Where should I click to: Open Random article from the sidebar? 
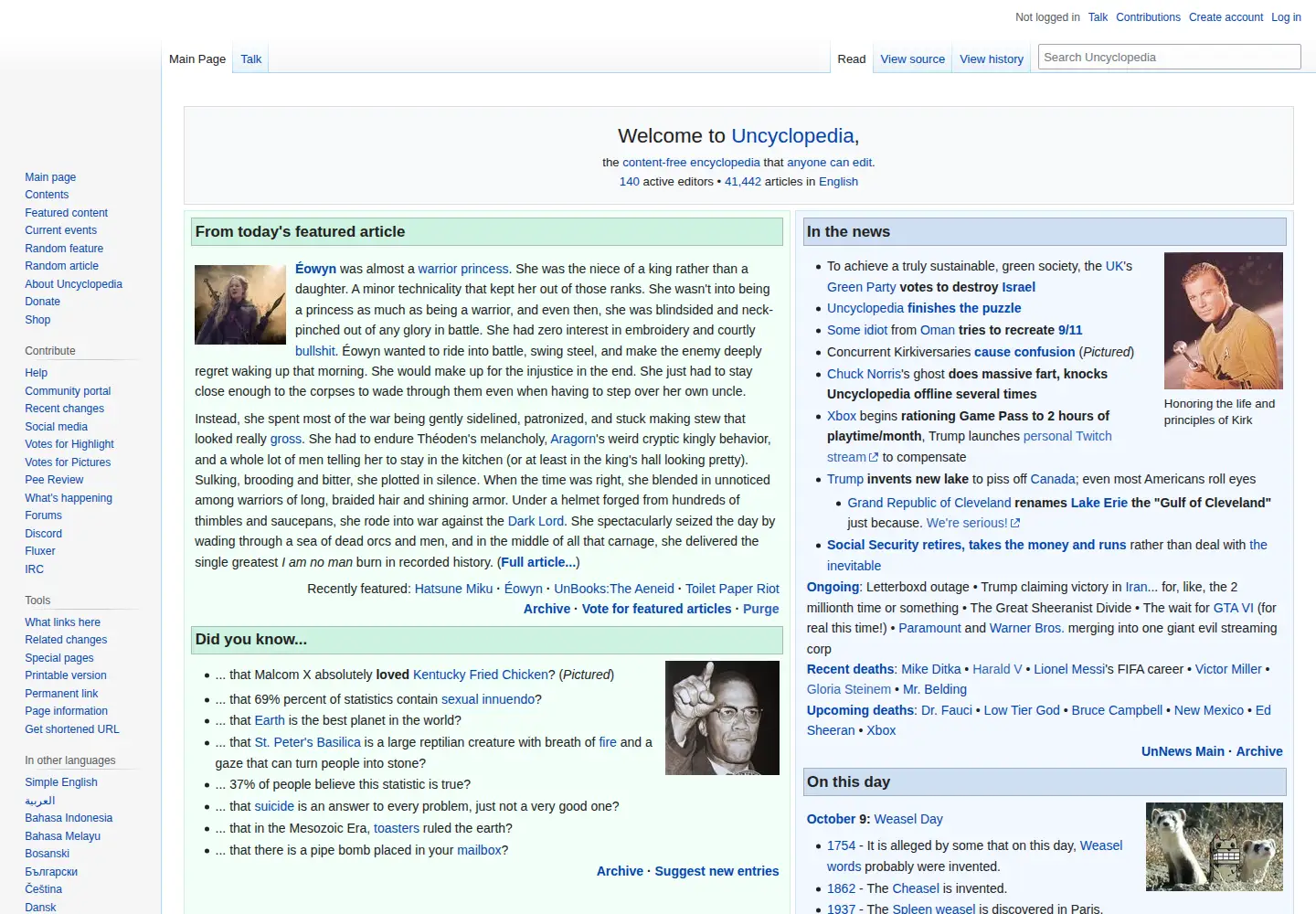click(61, 266)
